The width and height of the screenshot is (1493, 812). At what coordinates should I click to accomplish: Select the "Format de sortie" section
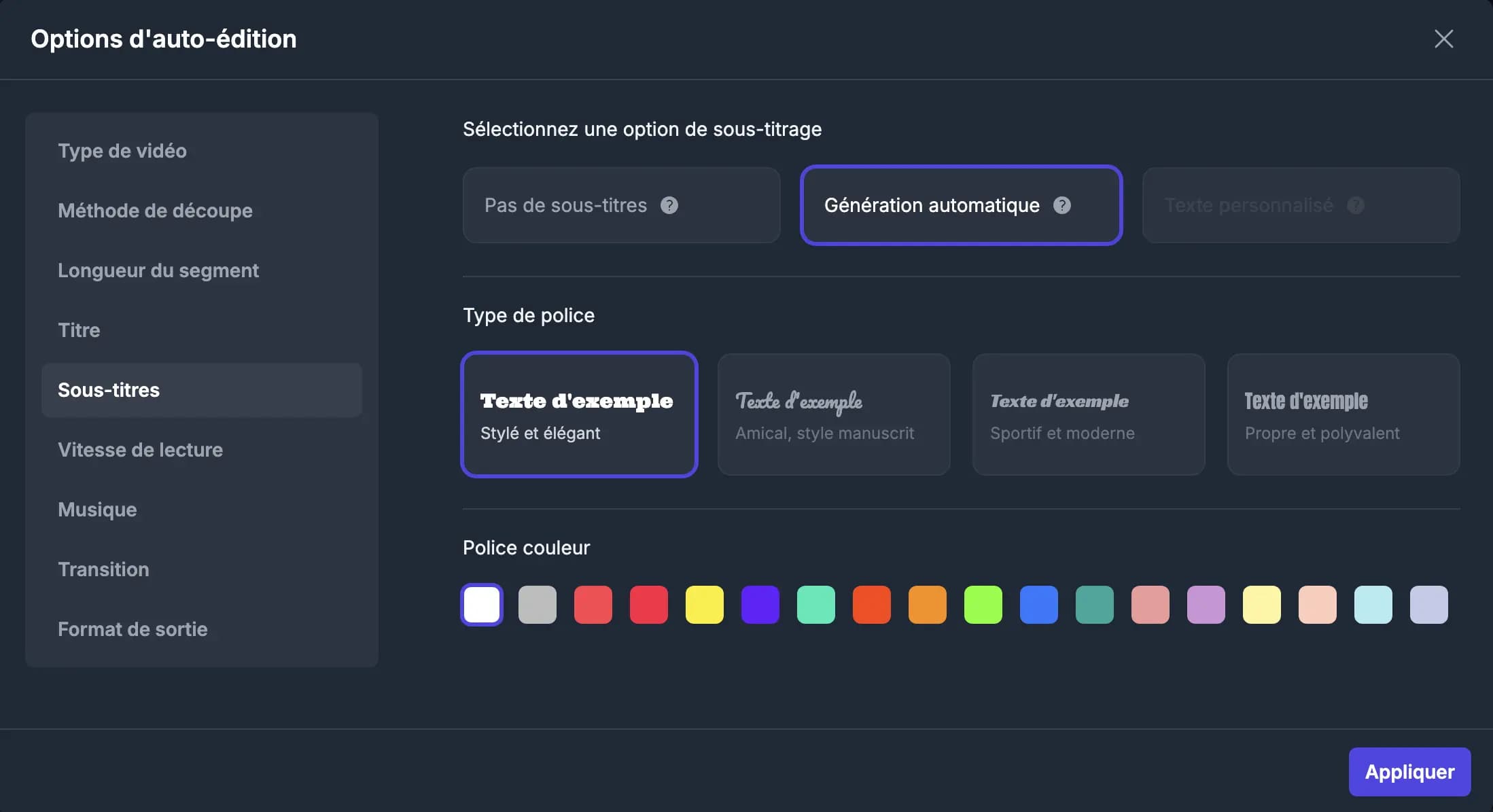coord(133,629)
